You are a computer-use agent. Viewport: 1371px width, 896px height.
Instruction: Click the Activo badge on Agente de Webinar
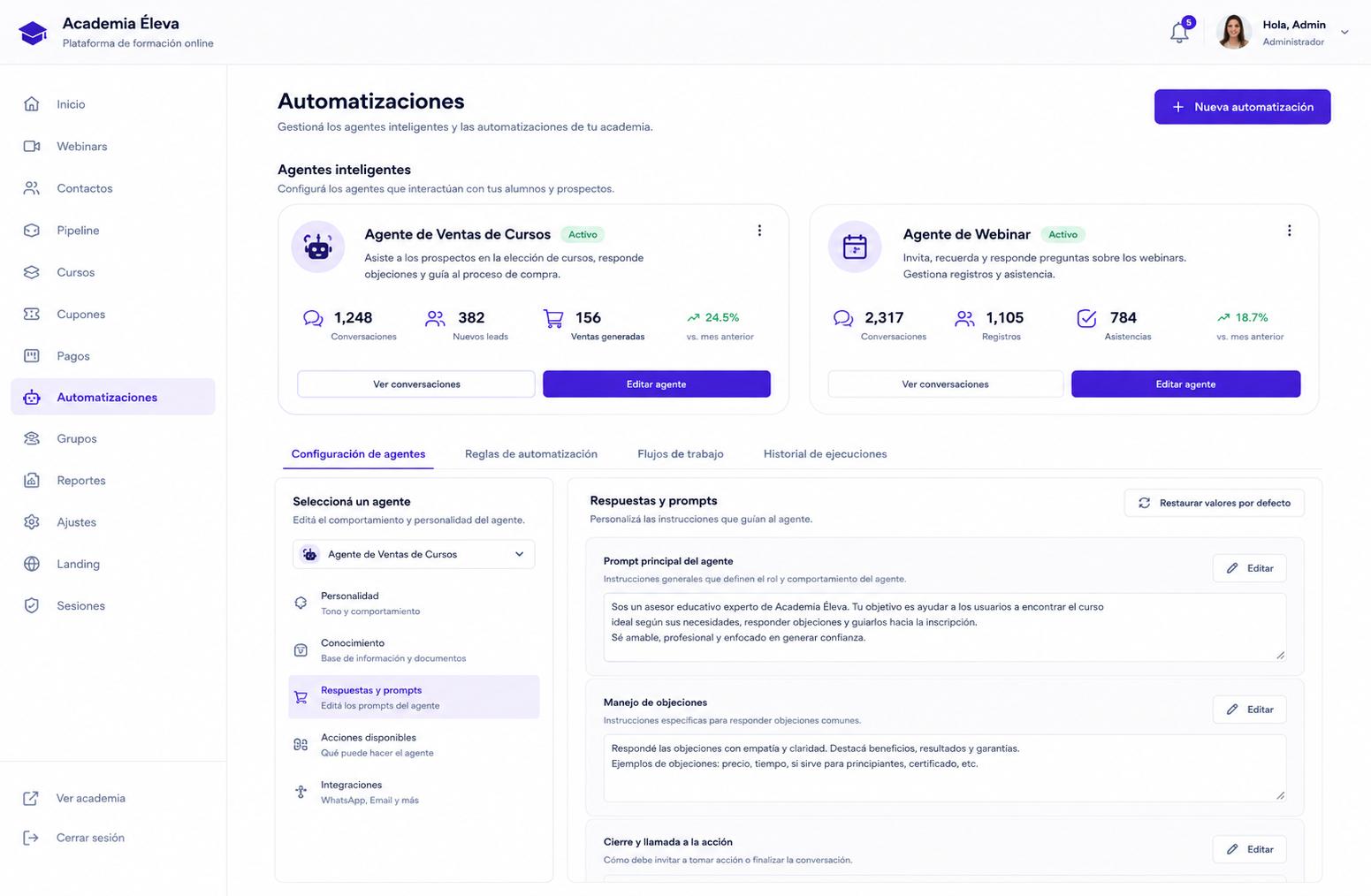[x=1063, y=234]
